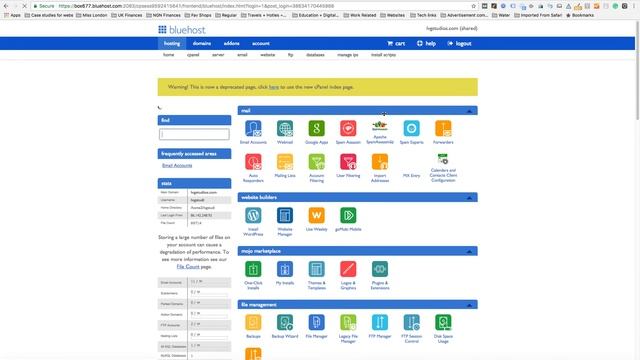This screenshot has height=360, width=640.
Task: Open Email Accounts under frequently accessed areas
Action: (x=177, y=165)
